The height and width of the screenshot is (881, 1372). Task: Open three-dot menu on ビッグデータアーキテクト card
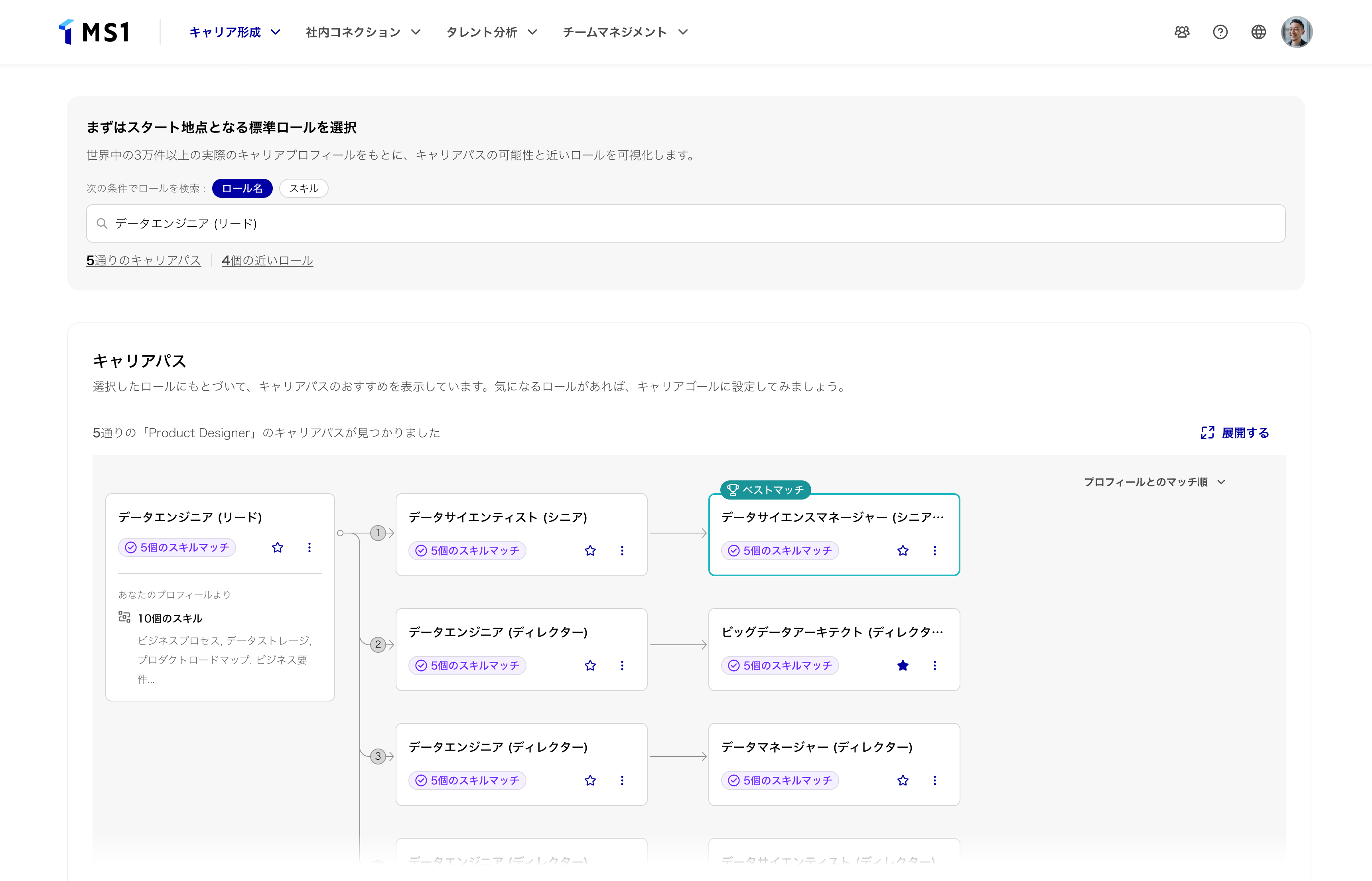pyautogui.click(x=935, y=665)
